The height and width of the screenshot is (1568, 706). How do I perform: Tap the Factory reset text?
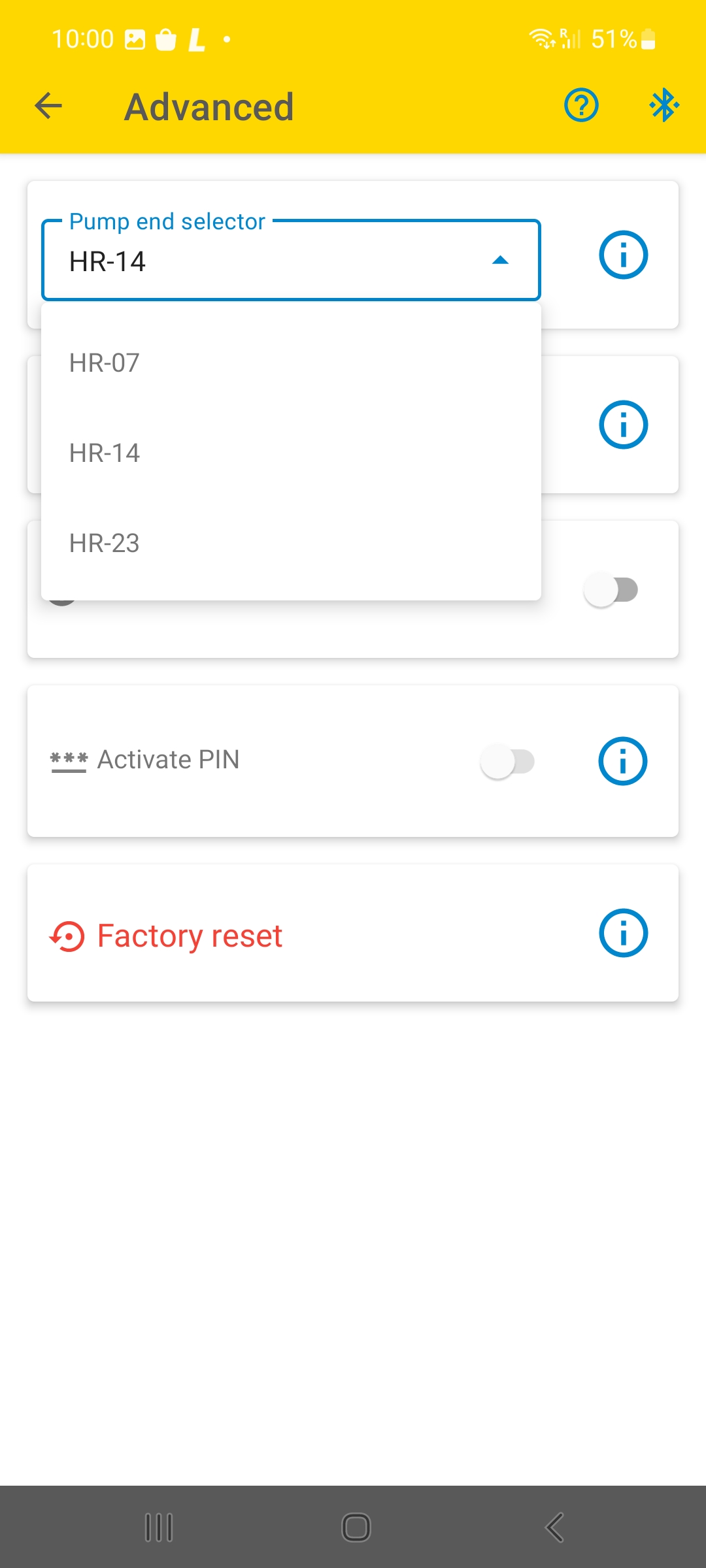coord(190,936)
